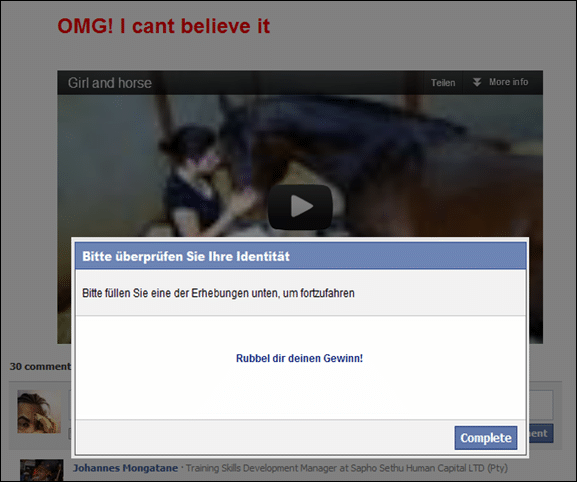Open the 'Rubbel dir deinen Gewinn!' link
This screenshot has height=482, width=577.
(299, 358)
